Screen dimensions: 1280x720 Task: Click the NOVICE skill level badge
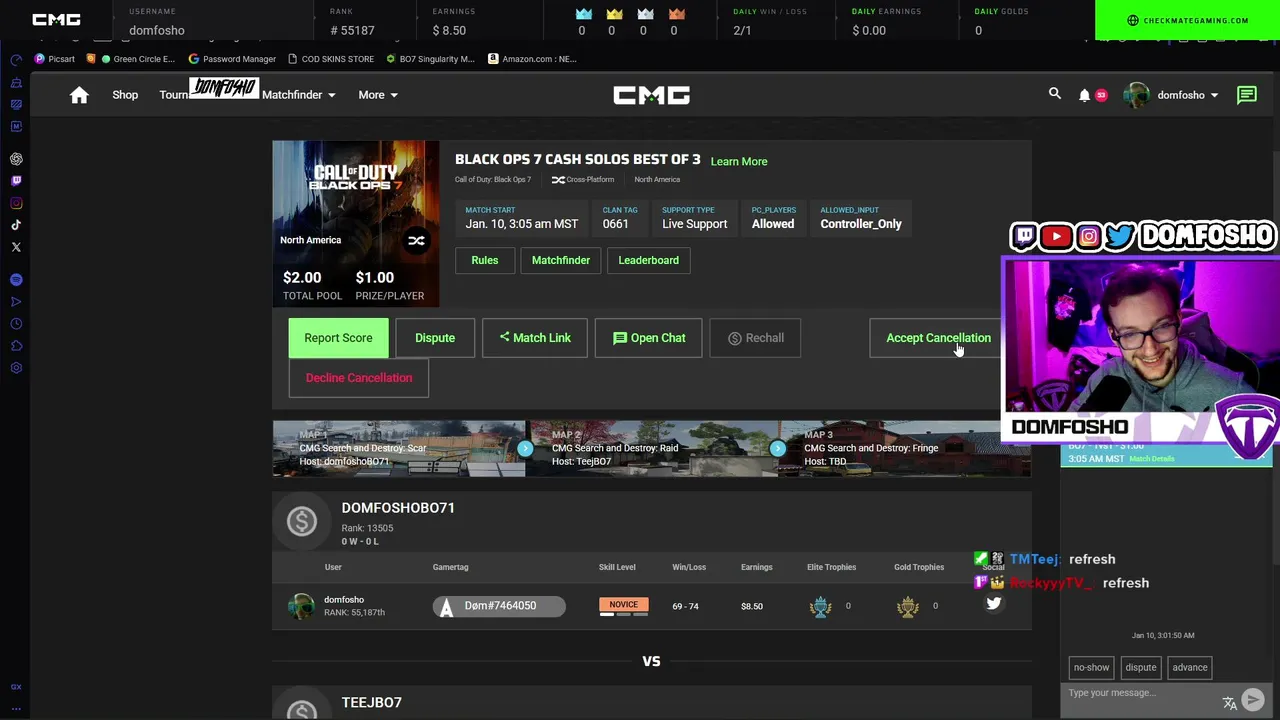coord(623,604)
